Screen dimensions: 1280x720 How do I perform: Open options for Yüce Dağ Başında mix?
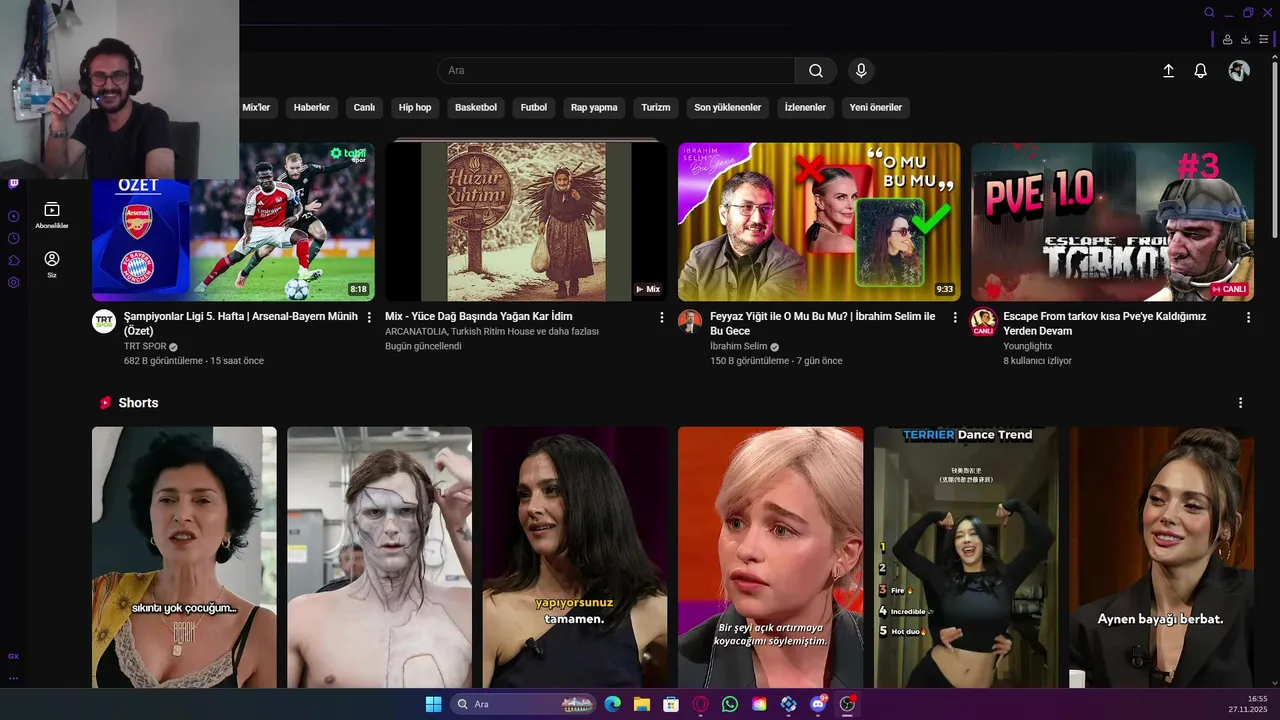click(661, 317)
